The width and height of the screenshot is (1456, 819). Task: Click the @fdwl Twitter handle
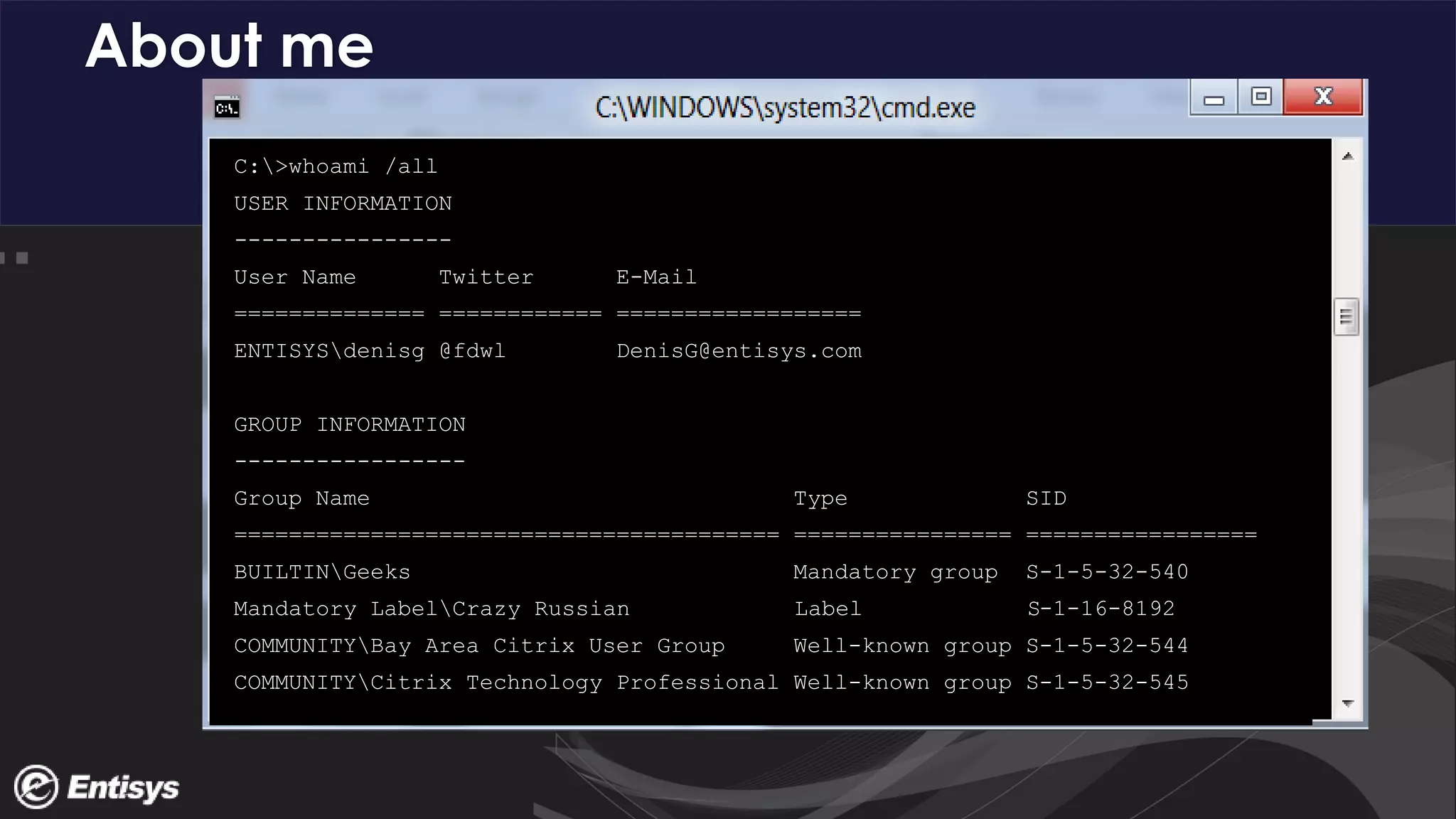coord(472,351)
